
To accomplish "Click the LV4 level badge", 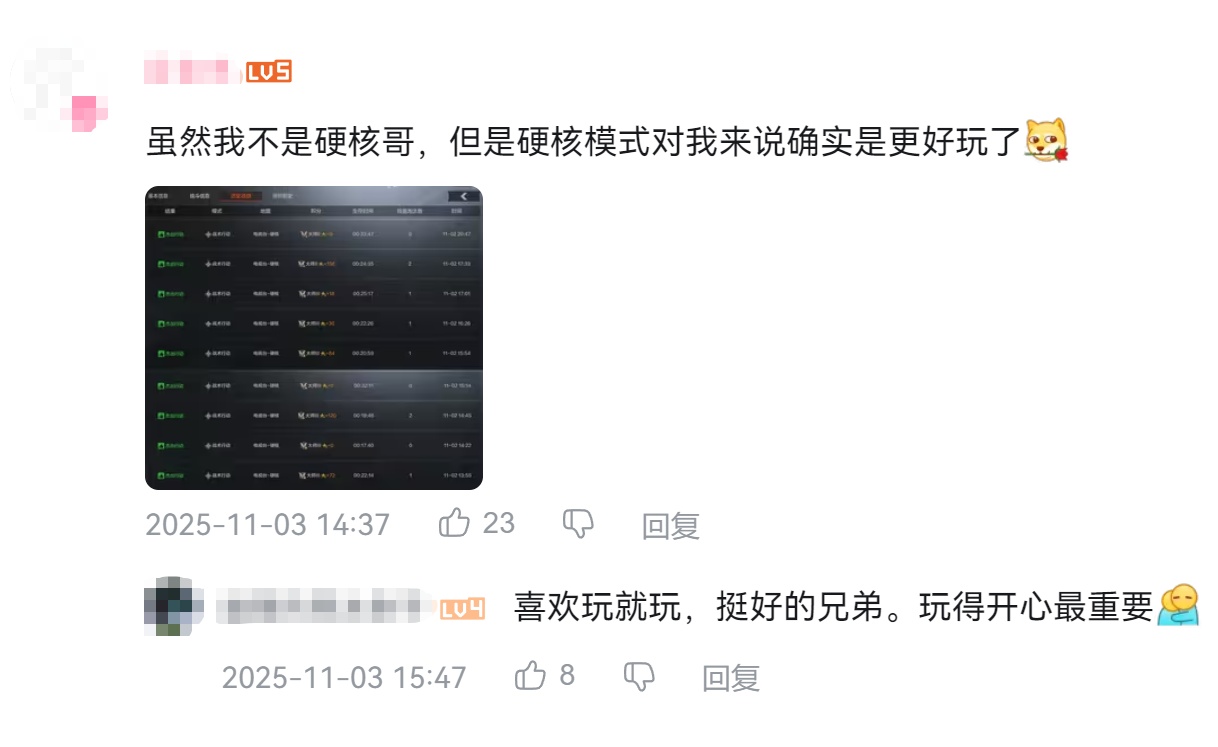I will (463, 609).
